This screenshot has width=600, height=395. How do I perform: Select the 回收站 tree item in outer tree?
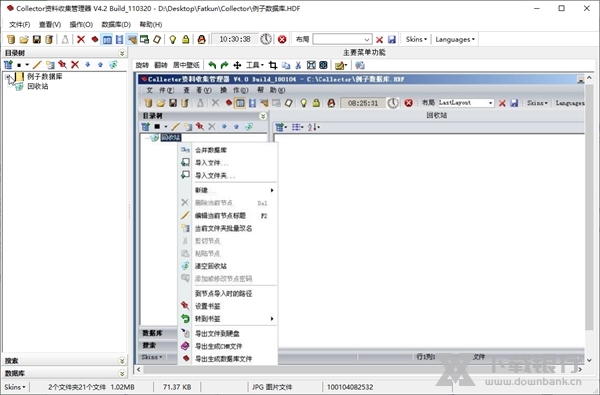pos(38,87)
